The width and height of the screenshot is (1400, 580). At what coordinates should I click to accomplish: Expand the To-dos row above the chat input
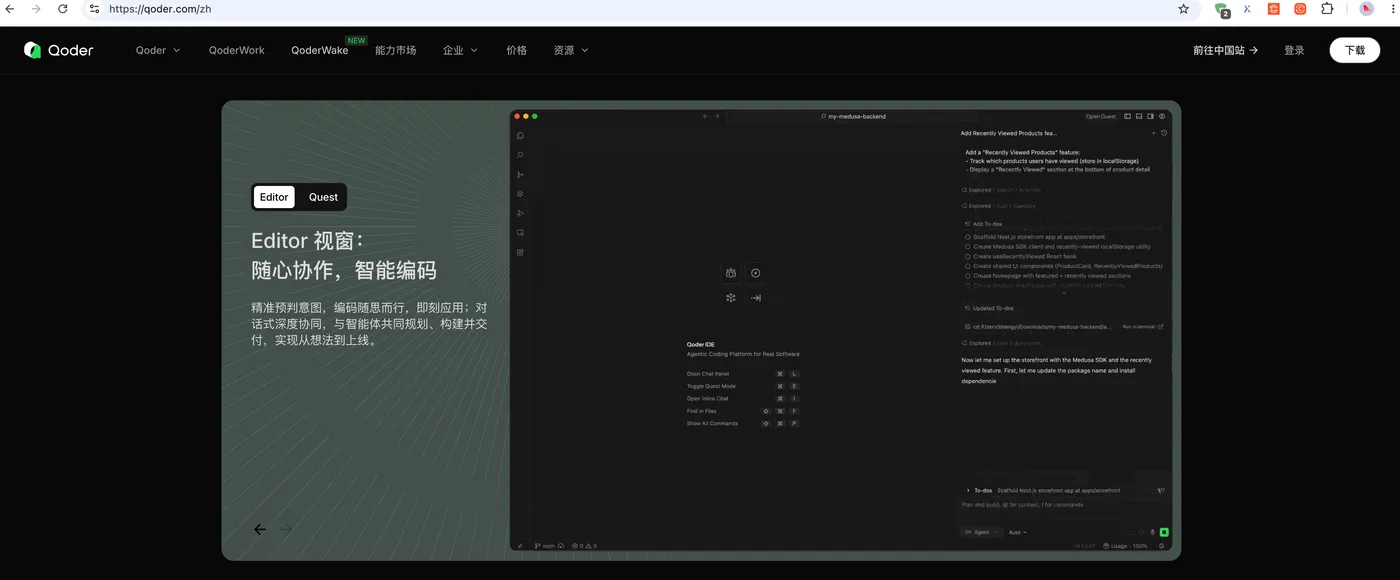click(x=1064, y=490)
